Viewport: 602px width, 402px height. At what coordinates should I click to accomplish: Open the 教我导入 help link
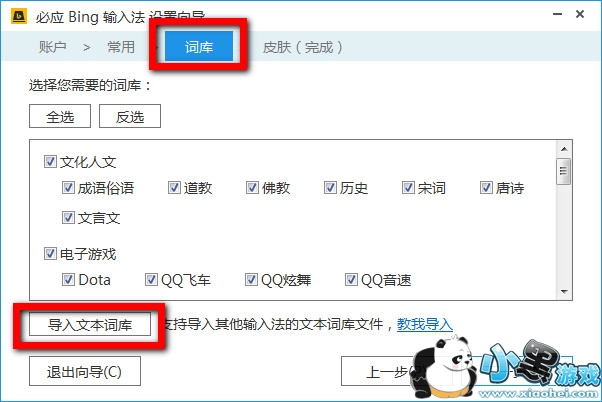pos(425,324)
